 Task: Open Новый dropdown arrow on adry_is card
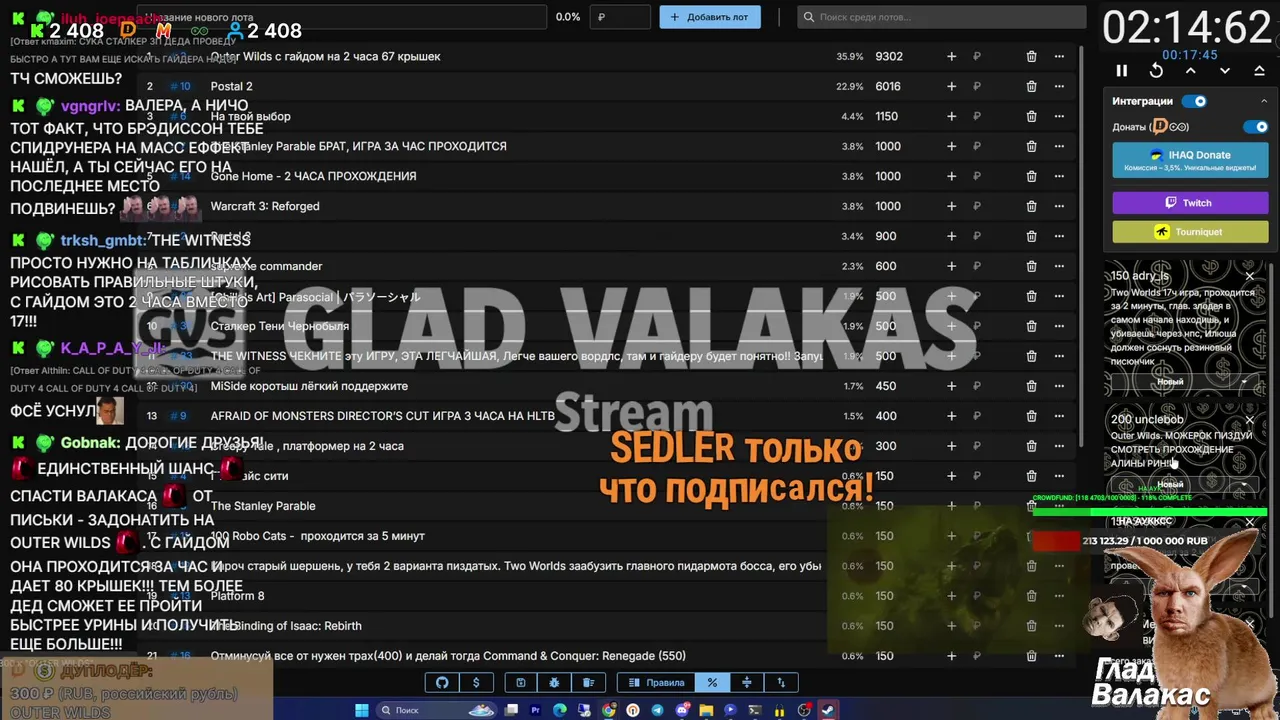(x=1244, y=382)
